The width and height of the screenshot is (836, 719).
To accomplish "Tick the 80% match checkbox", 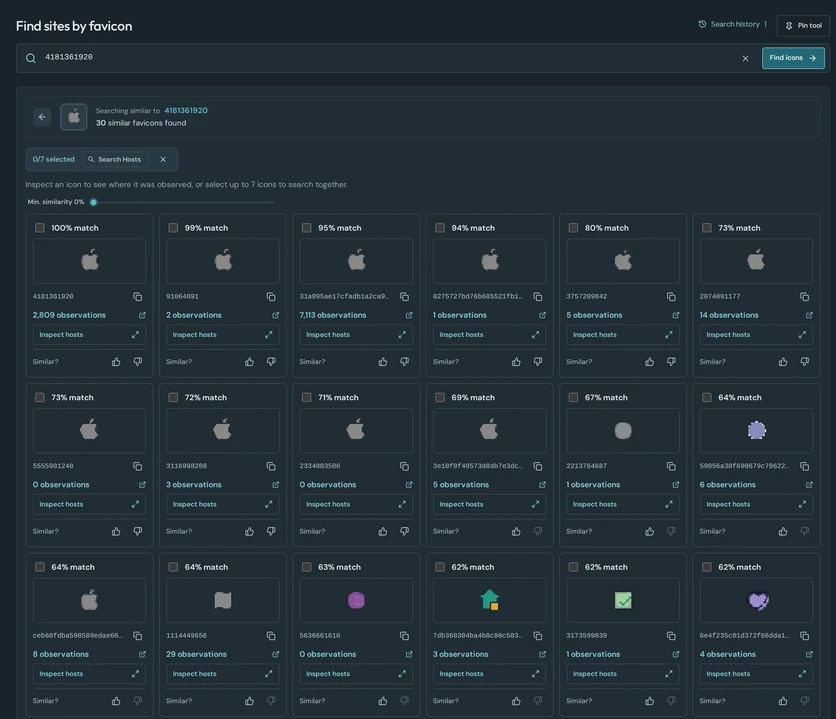I will click(x=573, y=228).
